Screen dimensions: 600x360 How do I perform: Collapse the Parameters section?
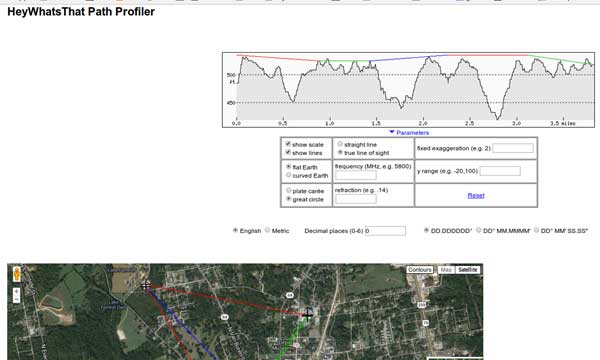coord(409,132)
